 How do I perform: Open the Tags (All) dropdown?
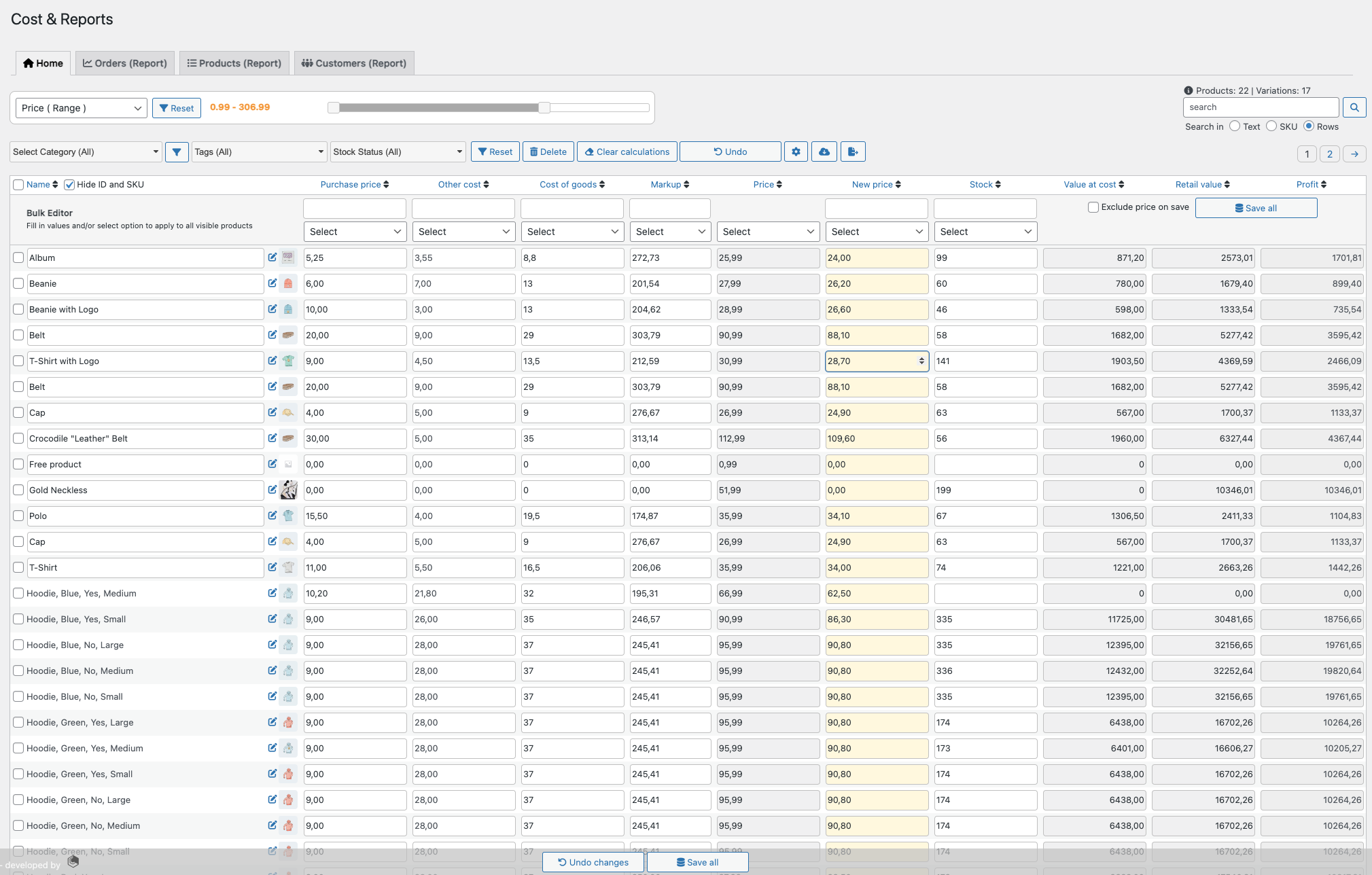(258, 151)
